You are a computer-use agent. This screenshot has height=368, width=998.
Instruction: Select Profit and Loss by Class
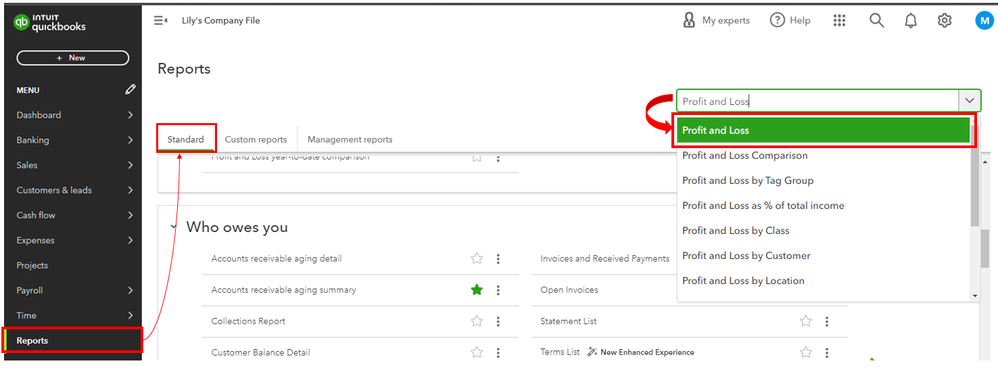(x=736, y=230)
